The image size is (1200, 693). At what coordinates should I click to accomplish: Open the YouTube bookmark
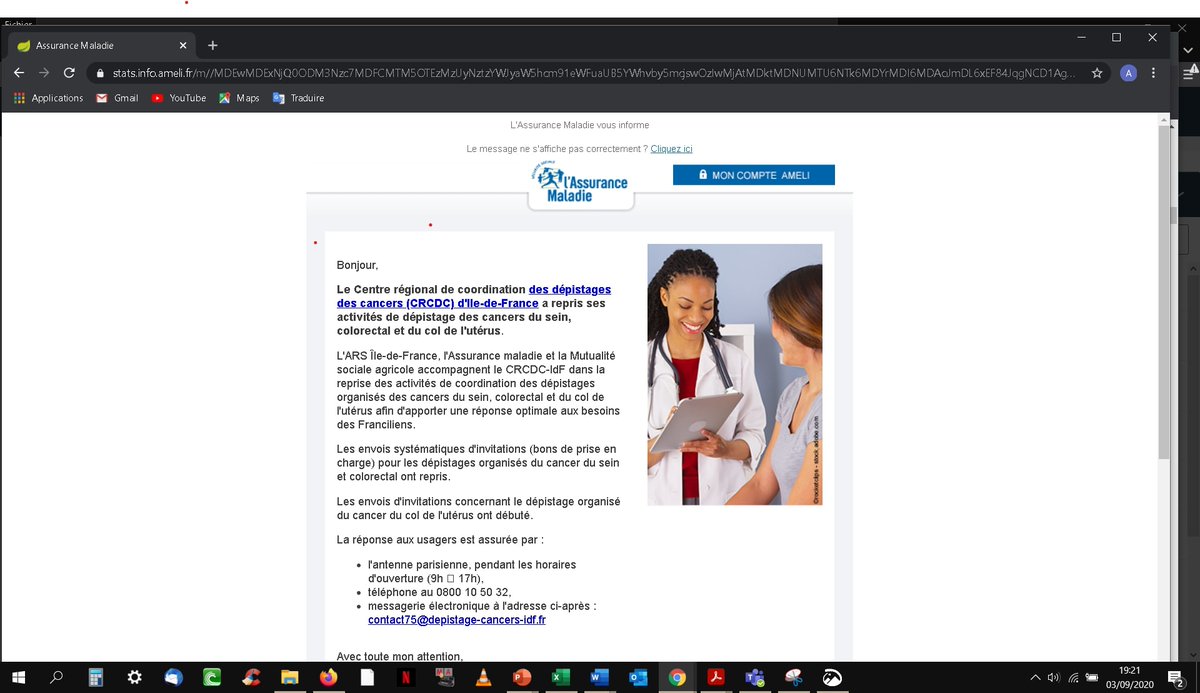[179, 98]
